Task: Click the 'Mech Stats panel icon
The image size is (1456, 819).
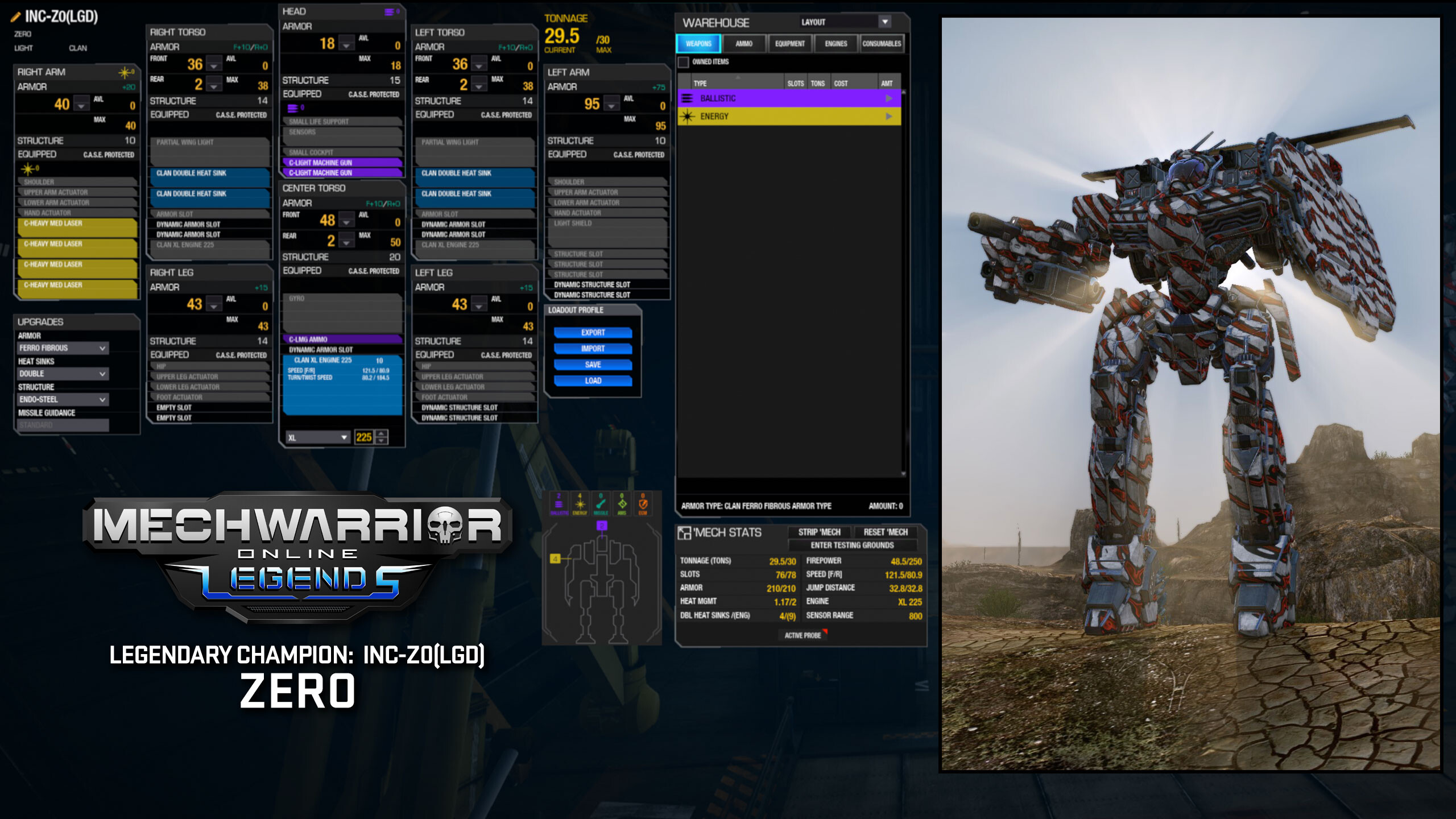Action: pyautogui.click(x=685, y=532)
